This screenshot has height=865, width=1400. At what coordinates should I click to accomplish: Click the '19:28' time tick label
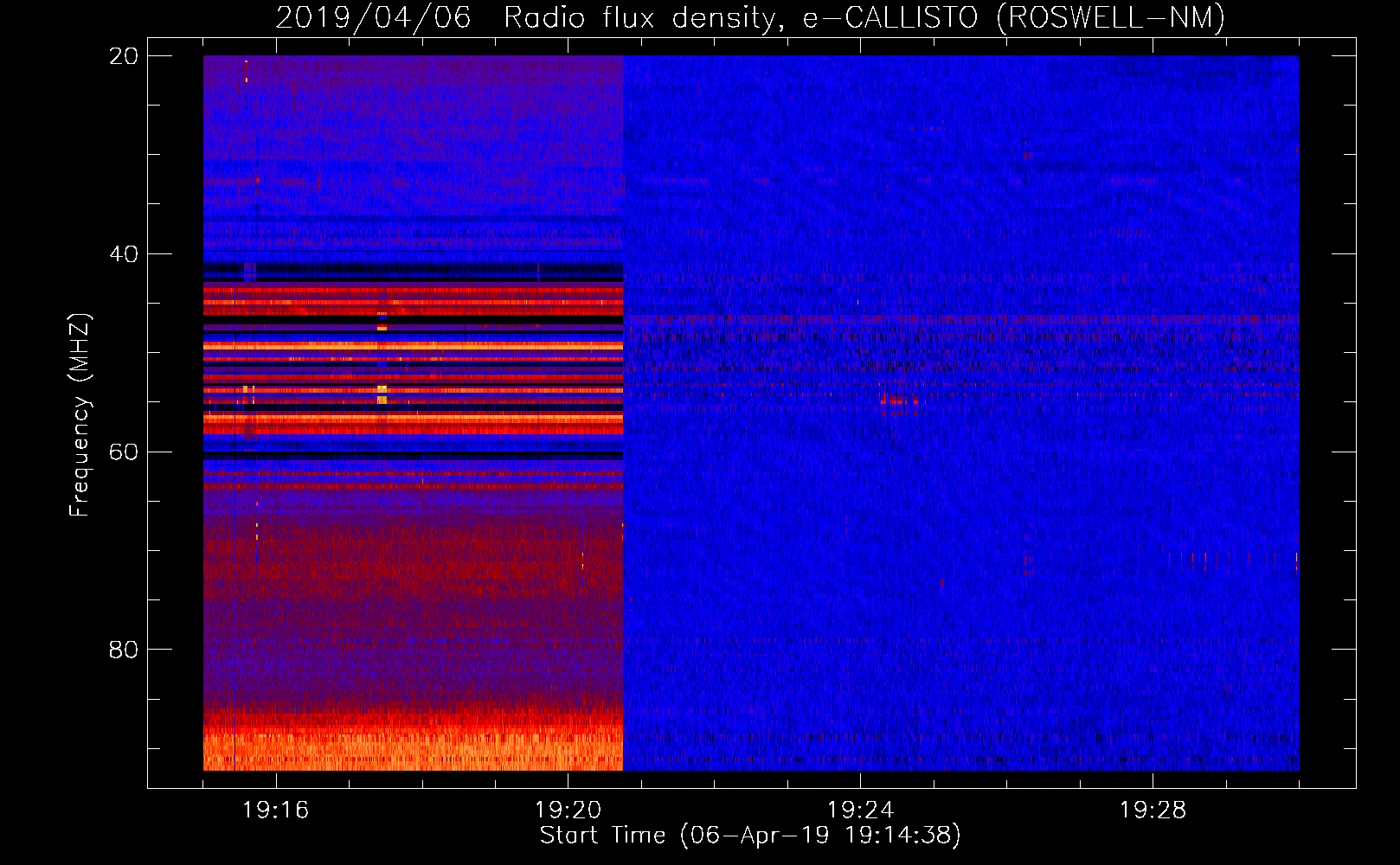[1153, 811]
